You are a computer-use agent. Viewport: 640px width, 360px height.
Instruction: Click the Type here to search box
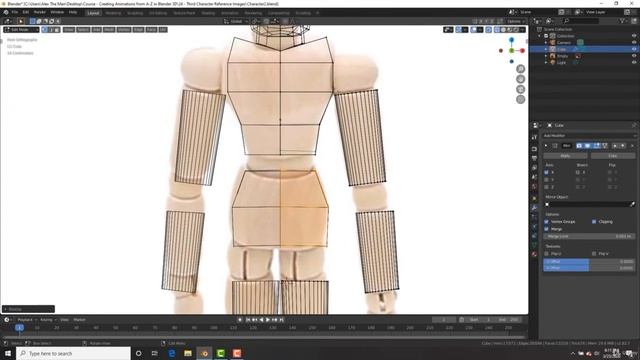[x=73, y=353]
